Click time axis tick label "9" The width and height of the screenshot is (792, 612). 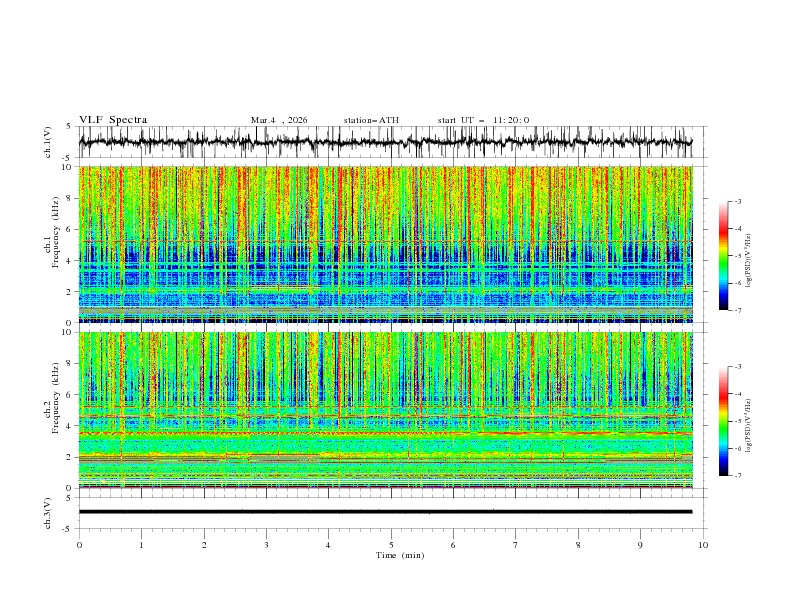[x=640, y=545]
